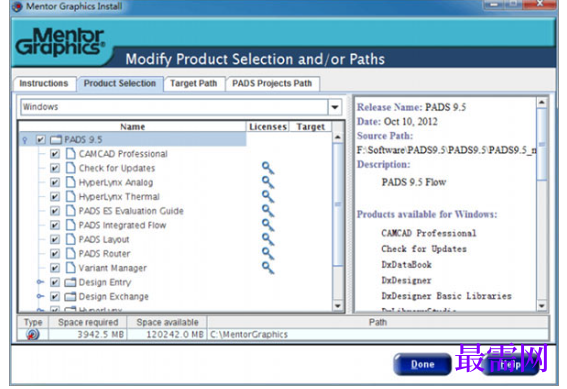This screenshot has width=567, height=389.
Task: Toggle HyperLynx Analog checkbox
Action: (55, 182)
